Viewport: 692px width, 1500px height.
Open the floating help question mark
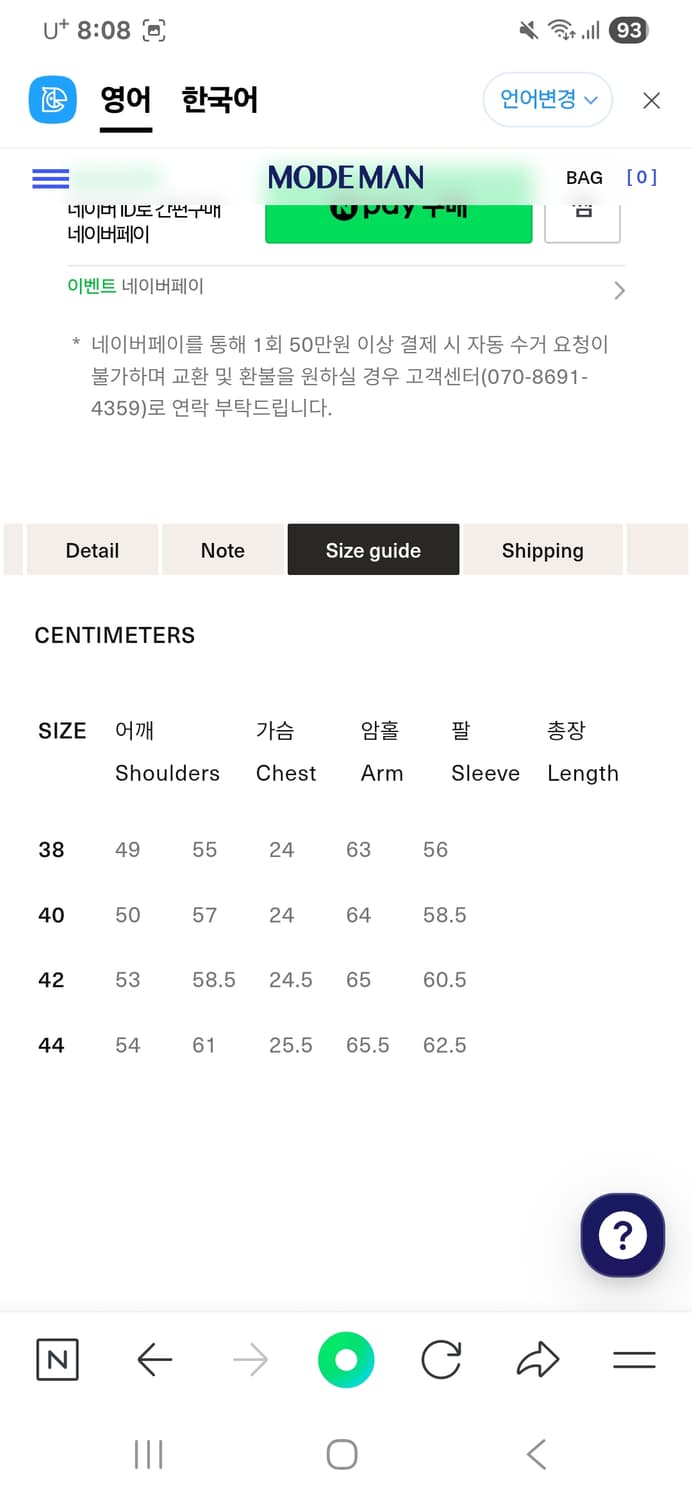point(622,1235)
